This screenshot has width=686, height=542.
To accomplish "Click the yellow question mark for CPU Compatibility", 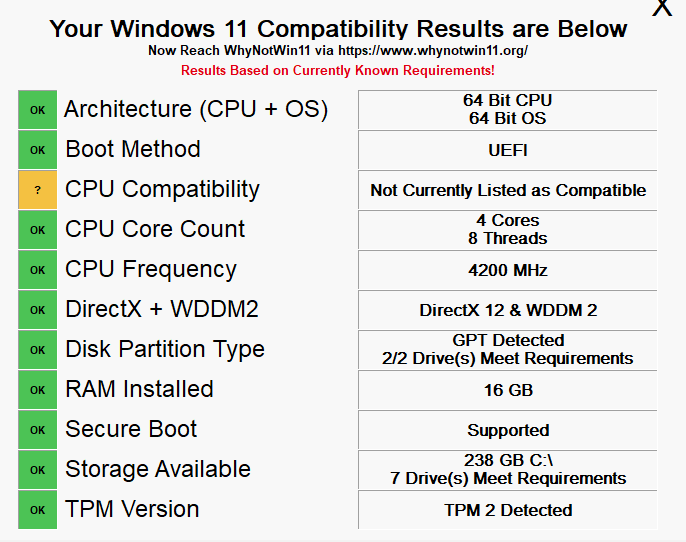I will tap(38, 190).
